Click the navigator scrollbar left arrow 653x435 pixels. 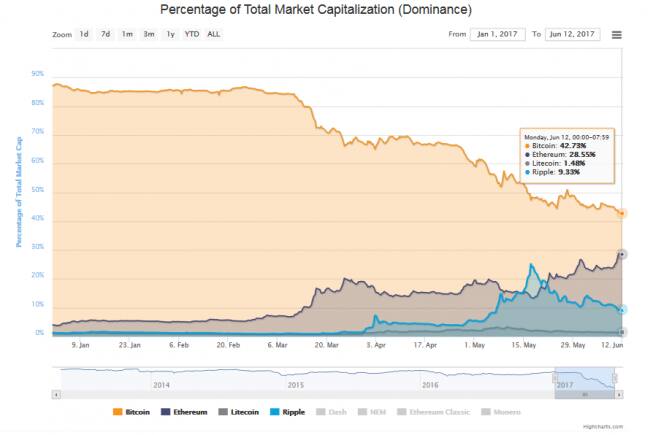[56, 394]
